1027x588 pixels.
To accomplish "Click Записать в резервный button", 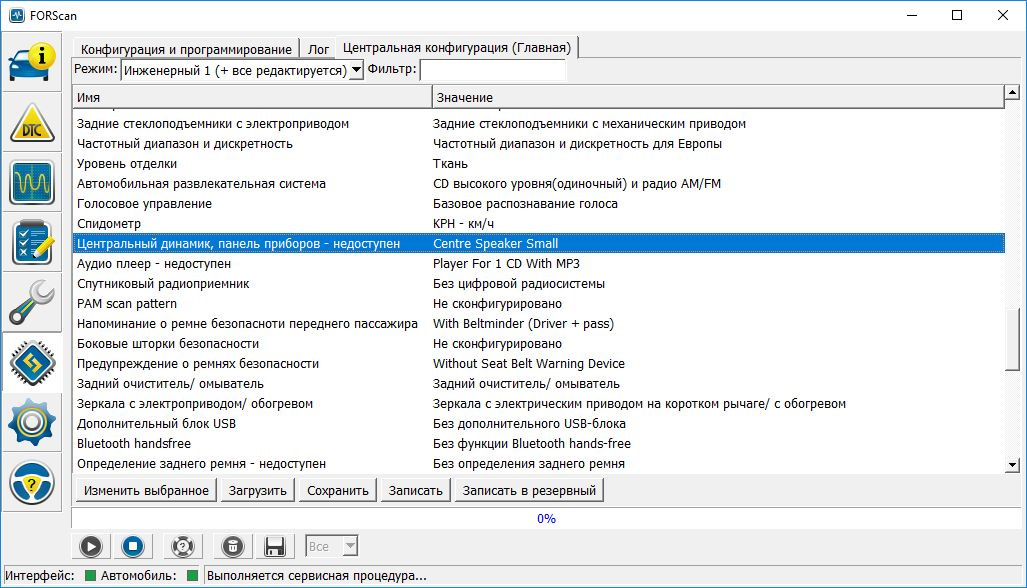I will (x=529, y=490).
